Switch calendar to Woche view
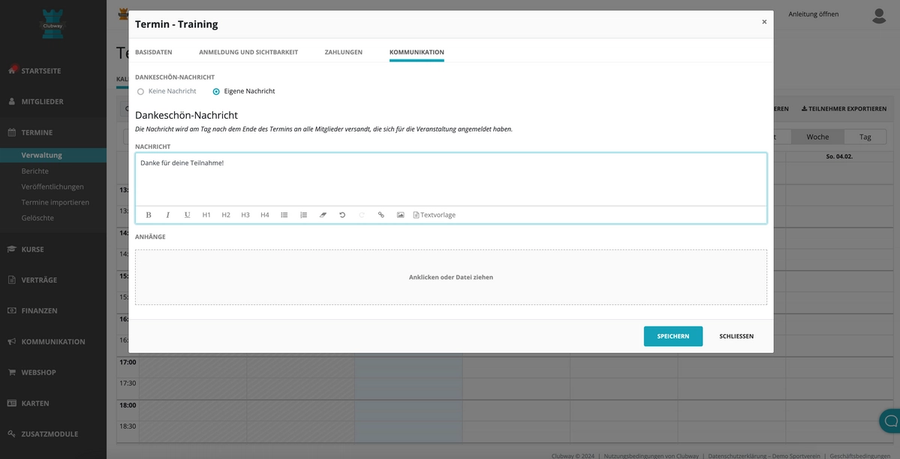The width and height of the screenshot is (900, 459). (x=817, y=137)
